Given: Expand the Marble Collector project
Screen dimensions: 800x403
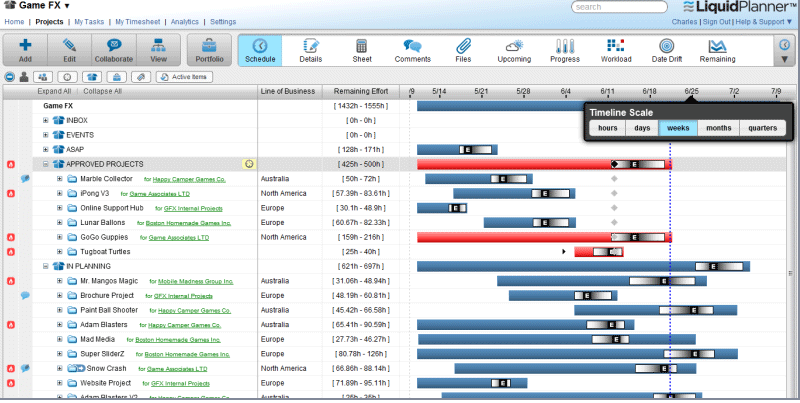Looking at the screenshot, I should pyautogui.click(x=59, y=179).
